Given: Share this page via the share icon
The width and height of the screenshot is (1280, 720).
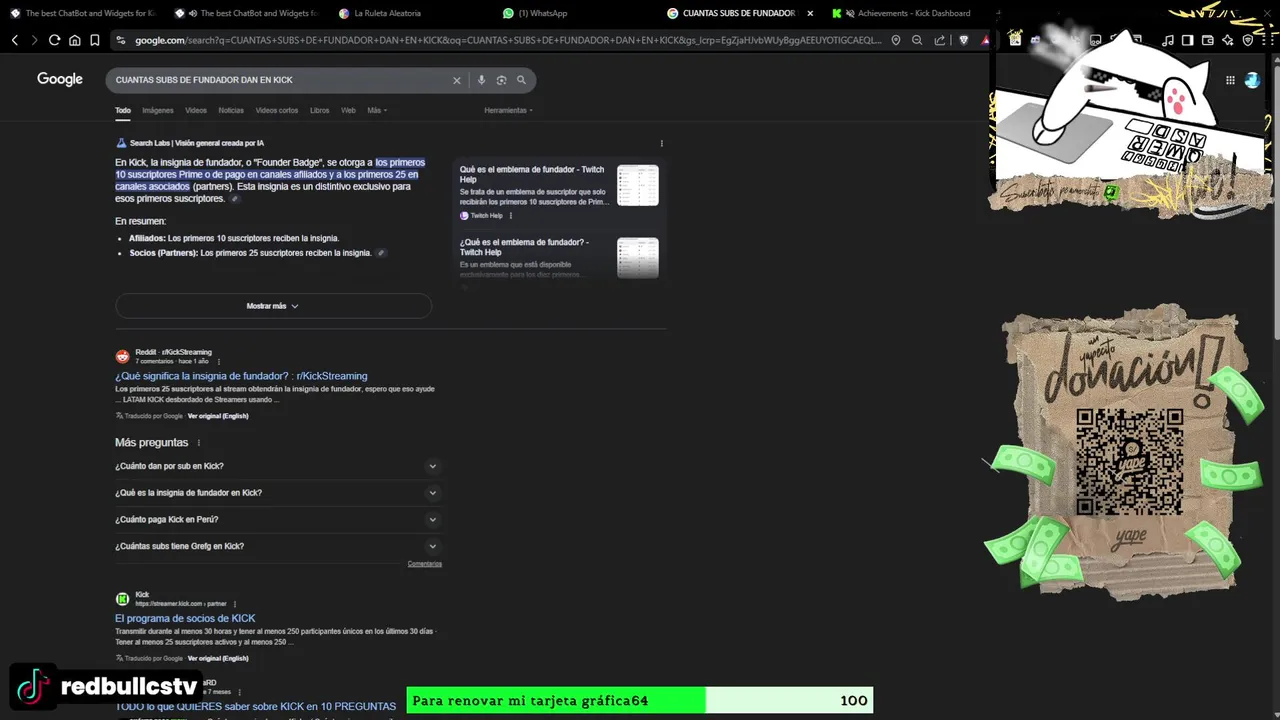Looking at the screenshot, I should coord(940,40).
